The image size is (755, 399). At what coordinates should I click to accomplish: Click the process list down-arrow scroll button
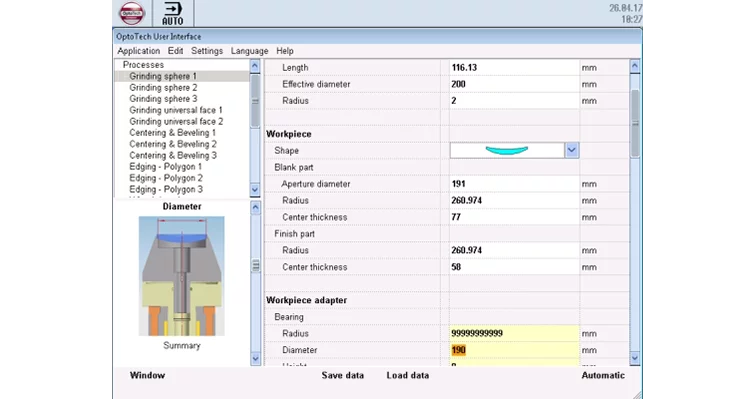(255, 190)
